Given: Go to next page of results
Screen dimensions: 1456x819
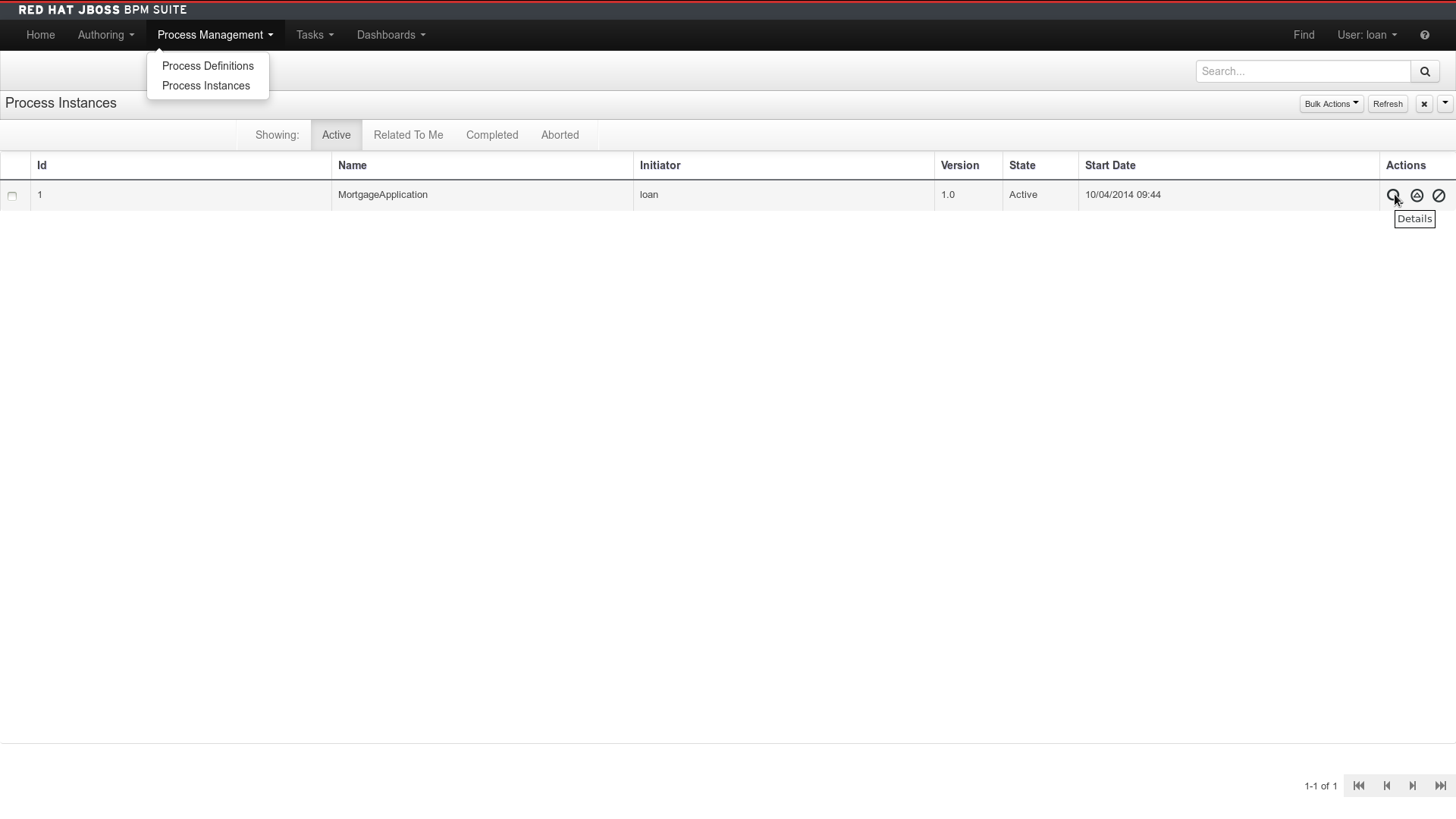Looking at the screenshot, I should point(1413,786).
